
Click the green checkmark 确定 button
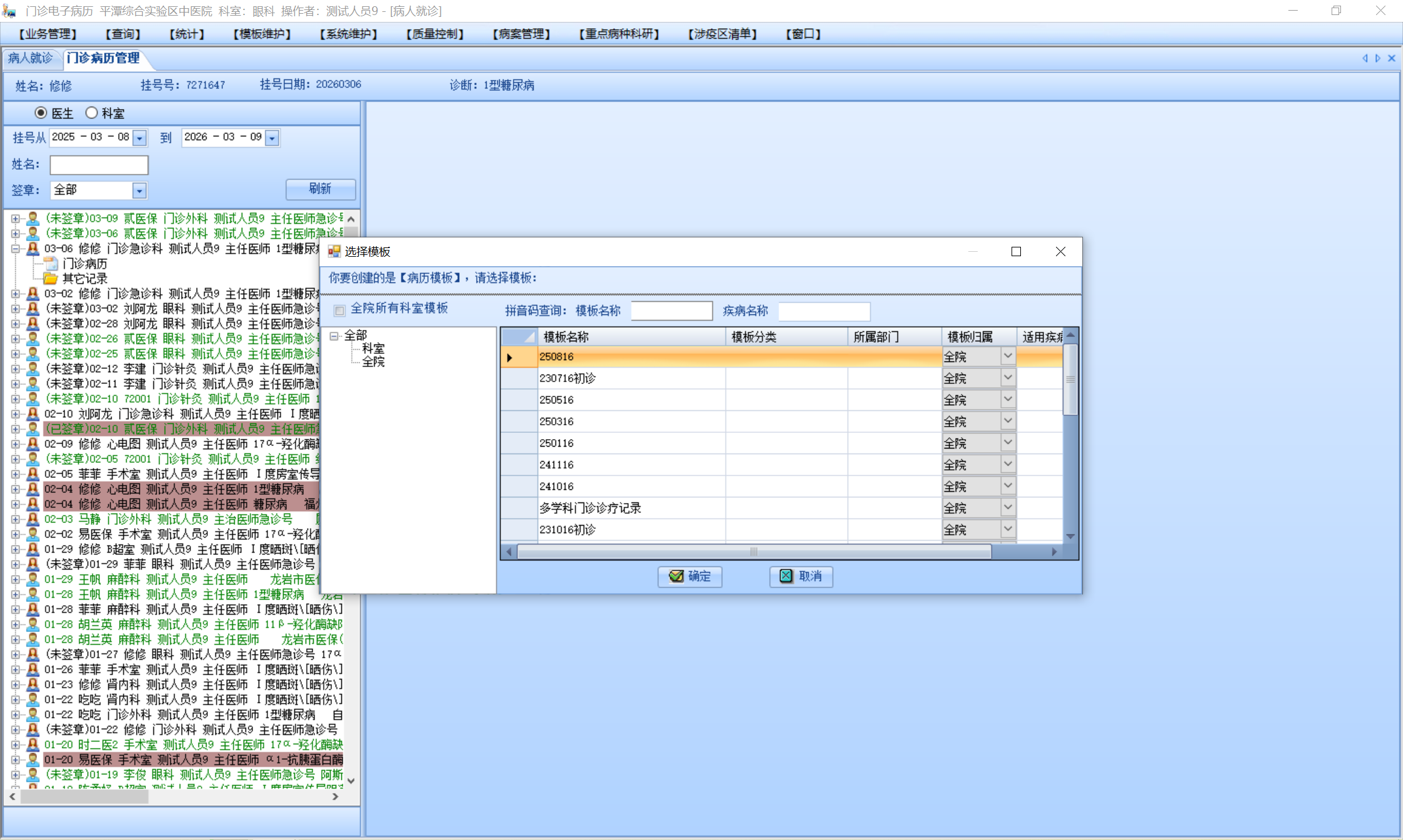pyautogui.click(x=690, y=576)
